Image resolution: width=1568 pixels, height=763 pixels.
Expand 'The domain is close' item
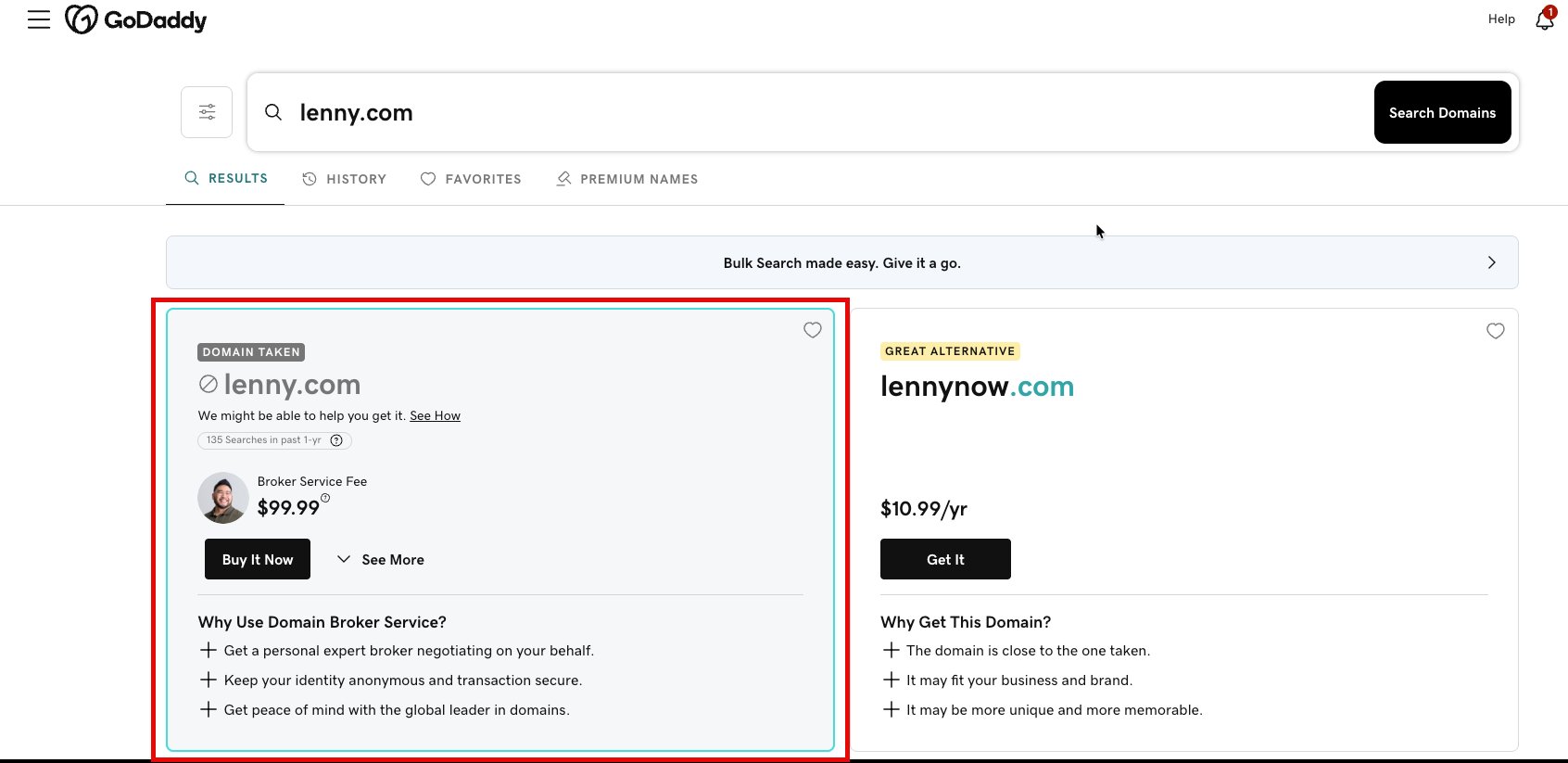(891, 650)
